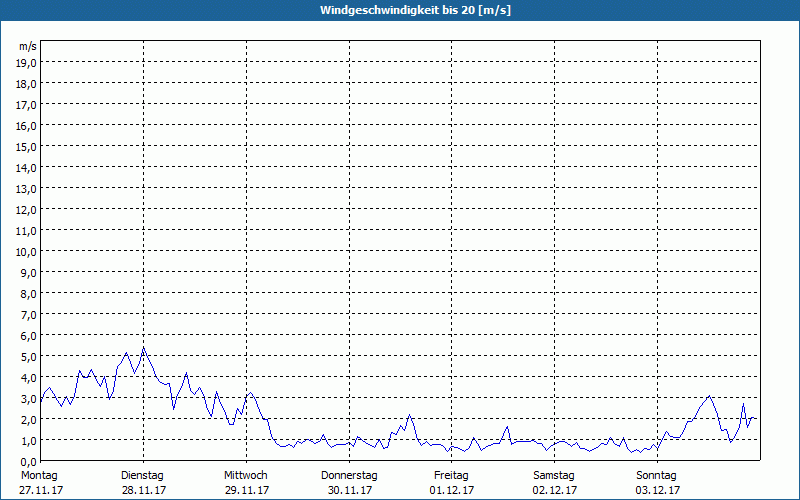Click the 6,0 y-axis label
The height and width of the screenshot is (500, 800).
pyautogui.click(x=29, y=336)
